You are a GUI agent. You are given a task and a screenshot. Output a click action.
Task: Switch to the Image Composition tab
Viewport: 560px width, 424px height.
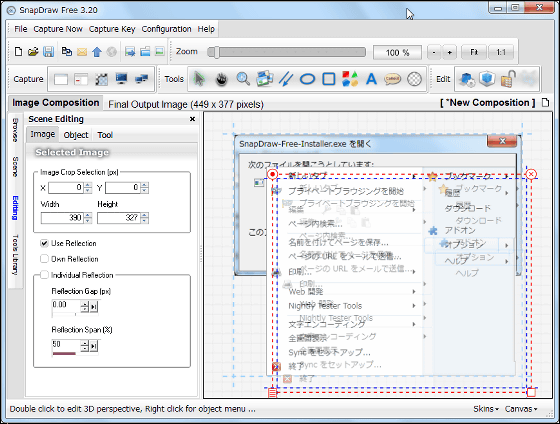point(55,103)
